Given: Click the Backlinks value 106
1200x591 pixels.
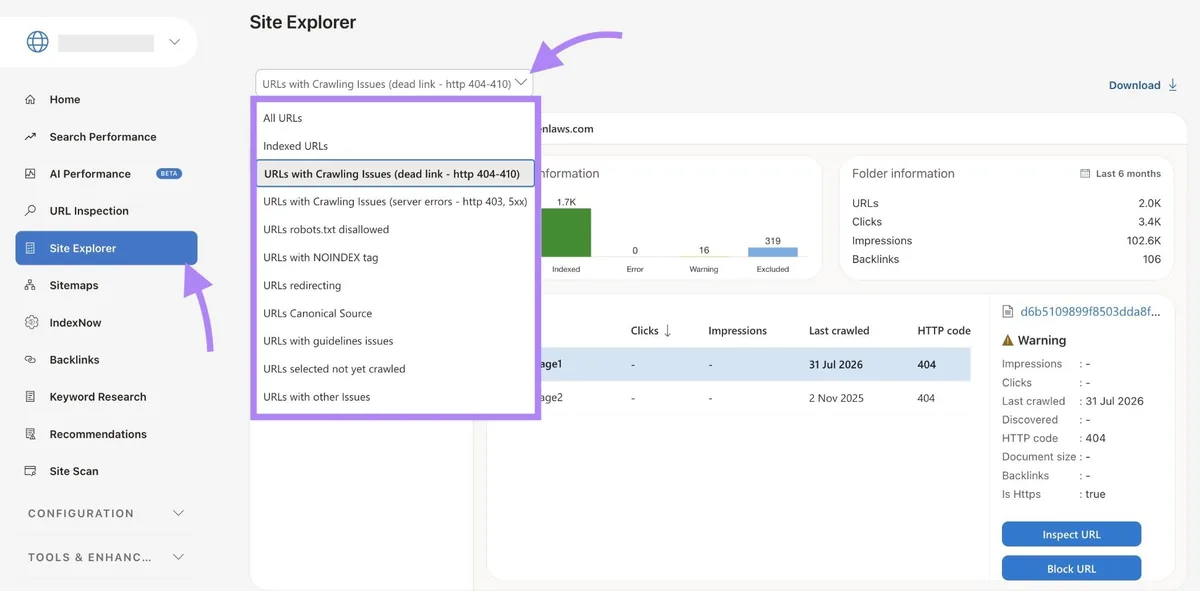Looking at the screenshot, I should [1151, 260].
